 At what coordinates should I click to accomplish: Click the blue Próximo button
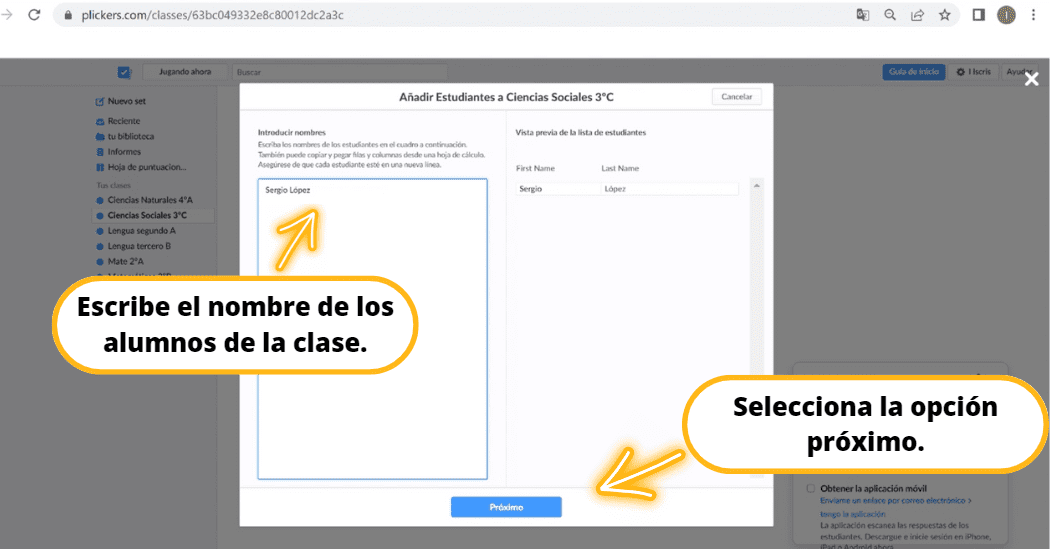pos(505,507)
